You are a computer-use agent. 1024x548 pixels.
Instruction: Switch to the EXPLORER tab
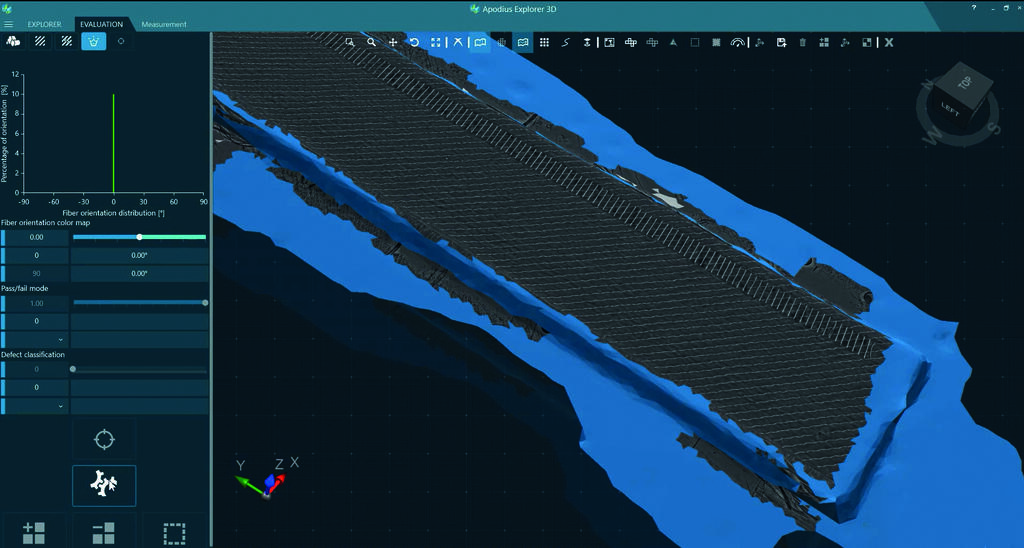click(x=44, y=24)
